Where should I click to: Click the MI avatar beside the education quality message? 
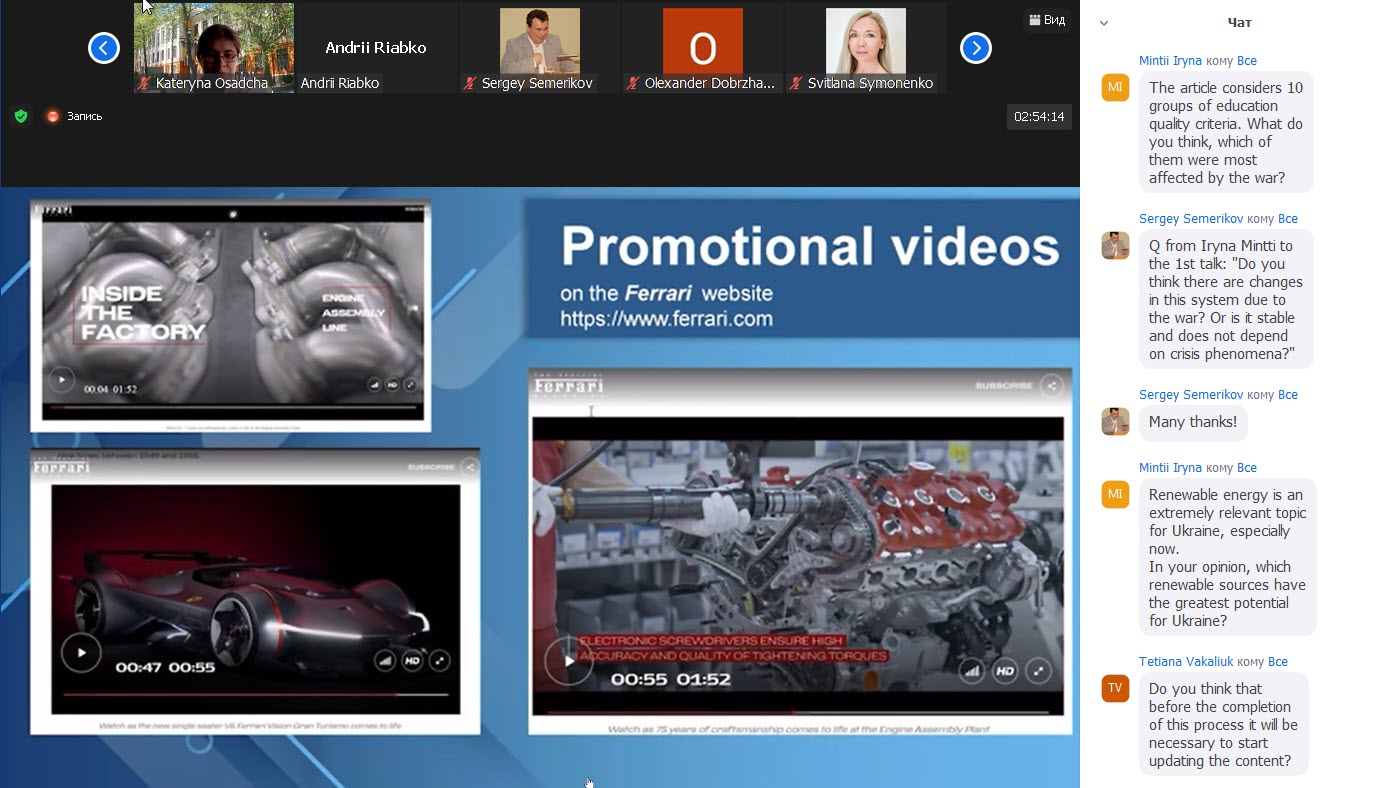click(x=1115, y=87)
